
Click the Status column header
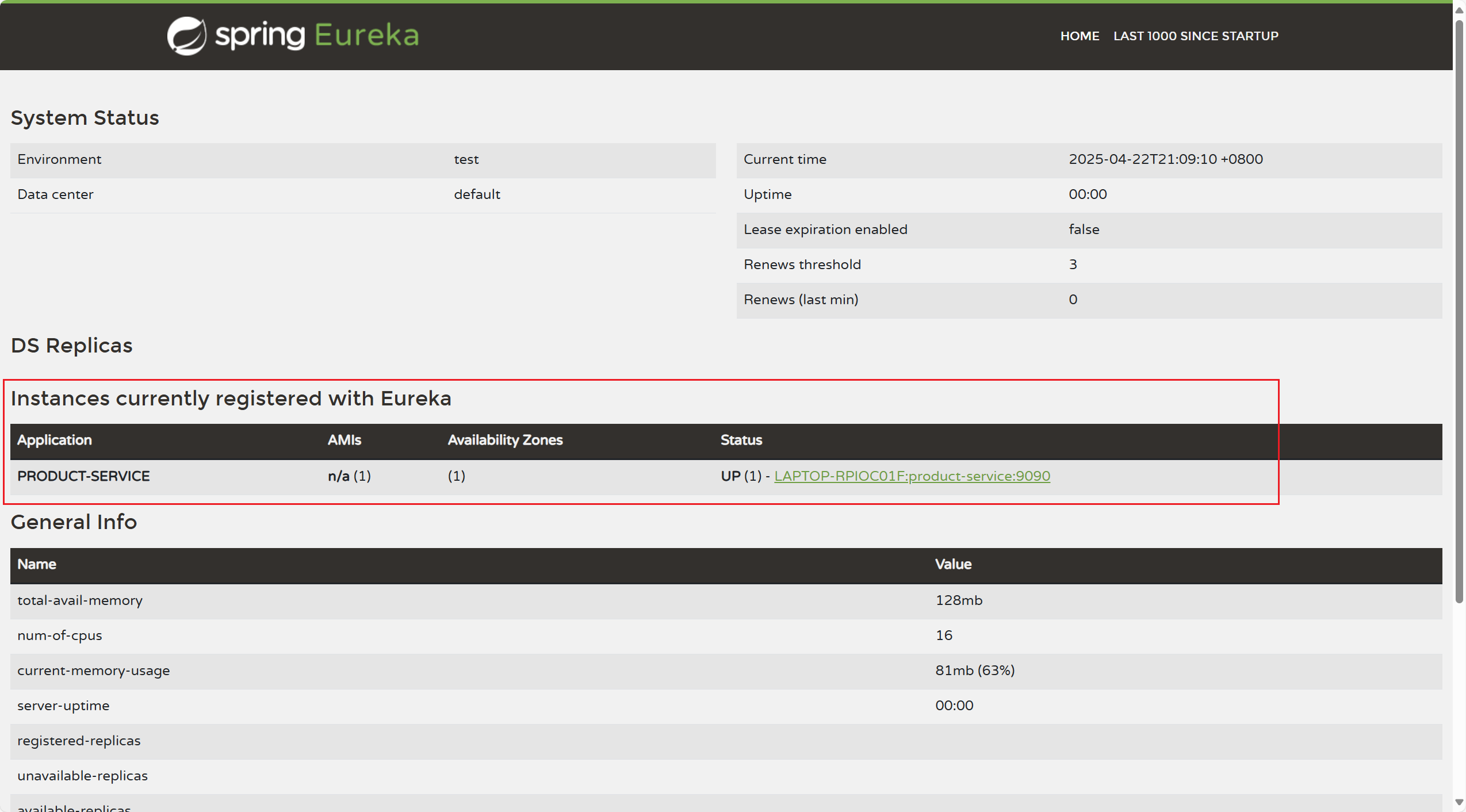tap(741, 440)
